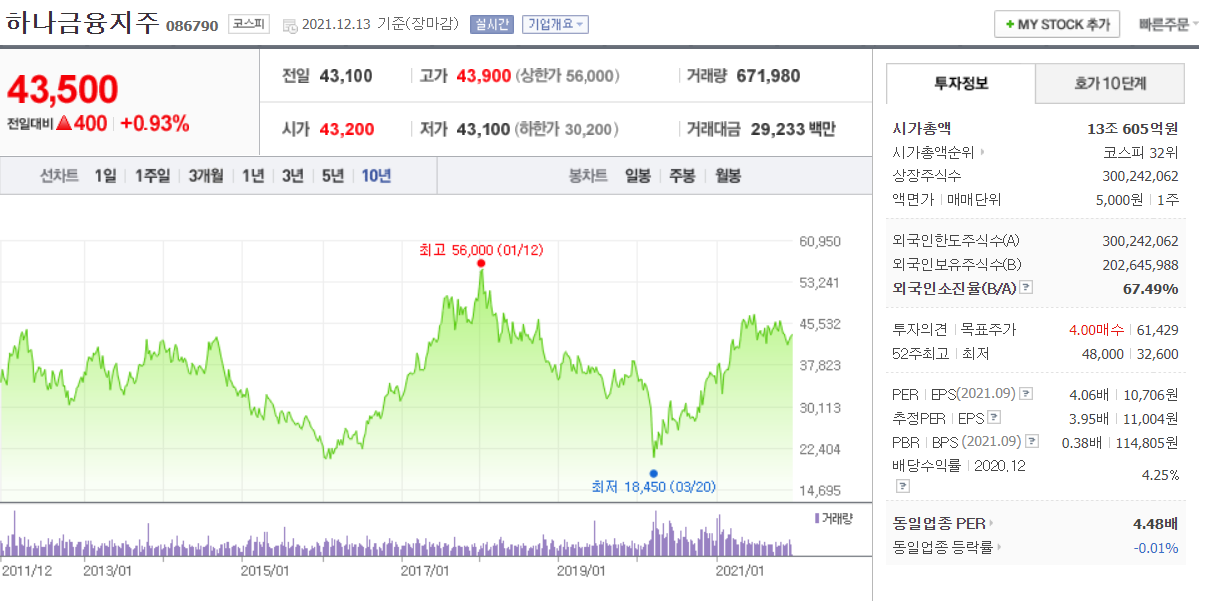
Task: Click stock code 086790
Action: (192, 26)
